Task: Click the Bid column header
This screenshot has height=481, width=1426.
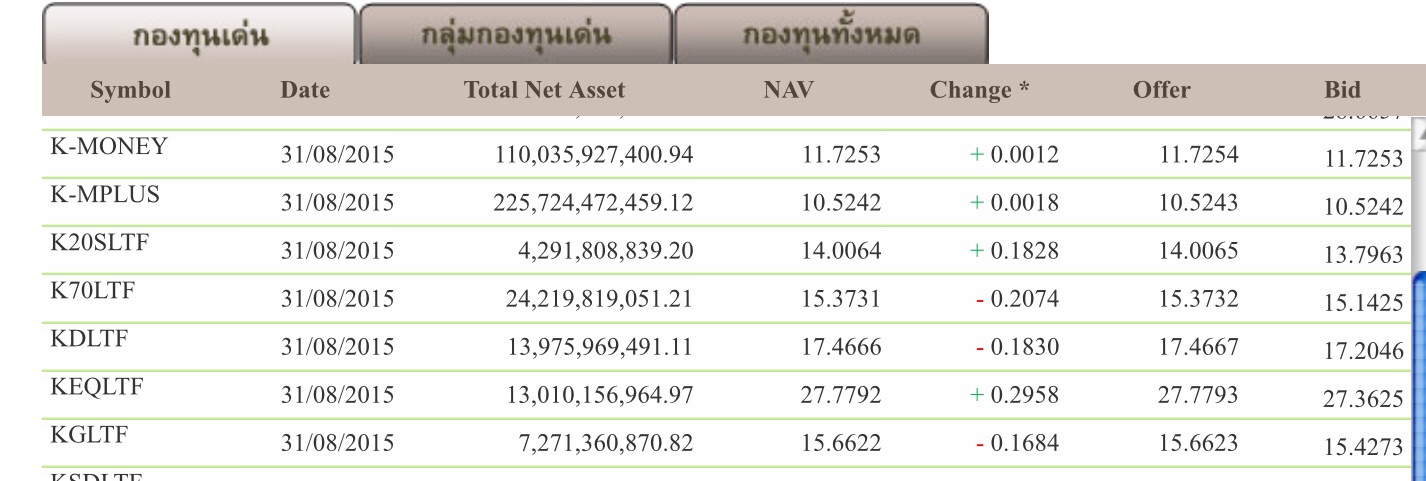Action: (x=1342, y=90)
